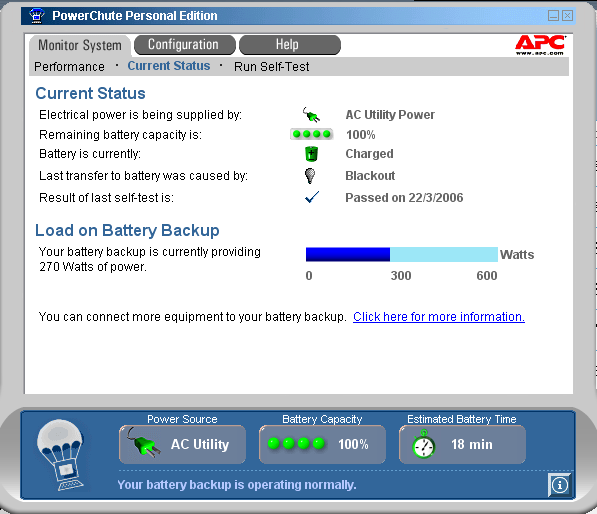Click the 'Estimated Battery Time' panel label
Image resolution: width=597 pixels, height=514 pixels.
point(461,419)
